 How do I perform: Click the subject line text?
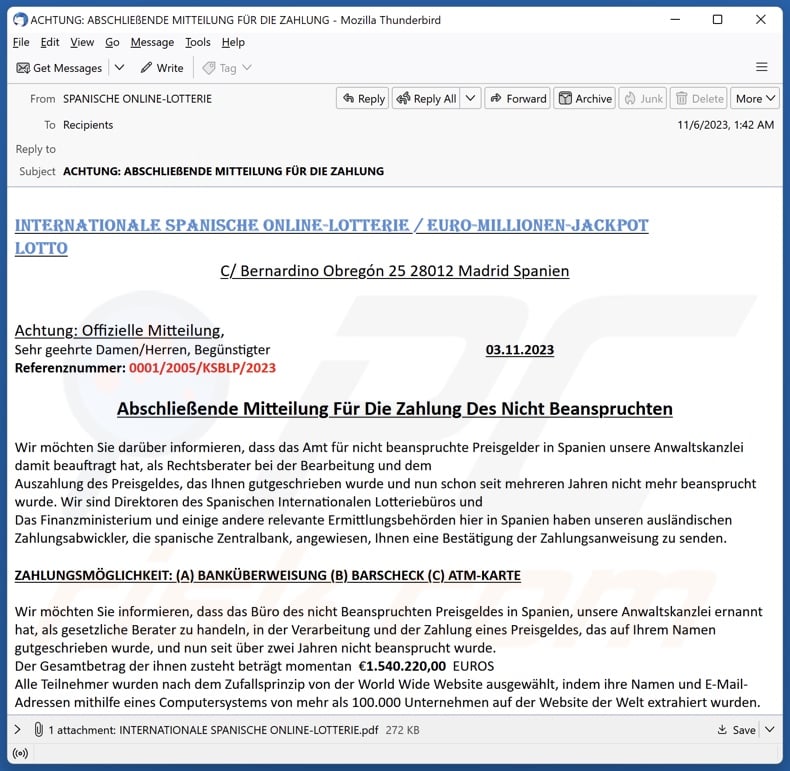223,171
